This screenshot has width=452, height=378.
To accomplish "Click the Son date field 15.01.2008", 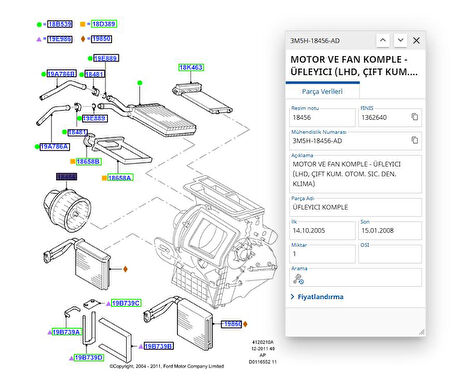I will (x=390, y=230).
